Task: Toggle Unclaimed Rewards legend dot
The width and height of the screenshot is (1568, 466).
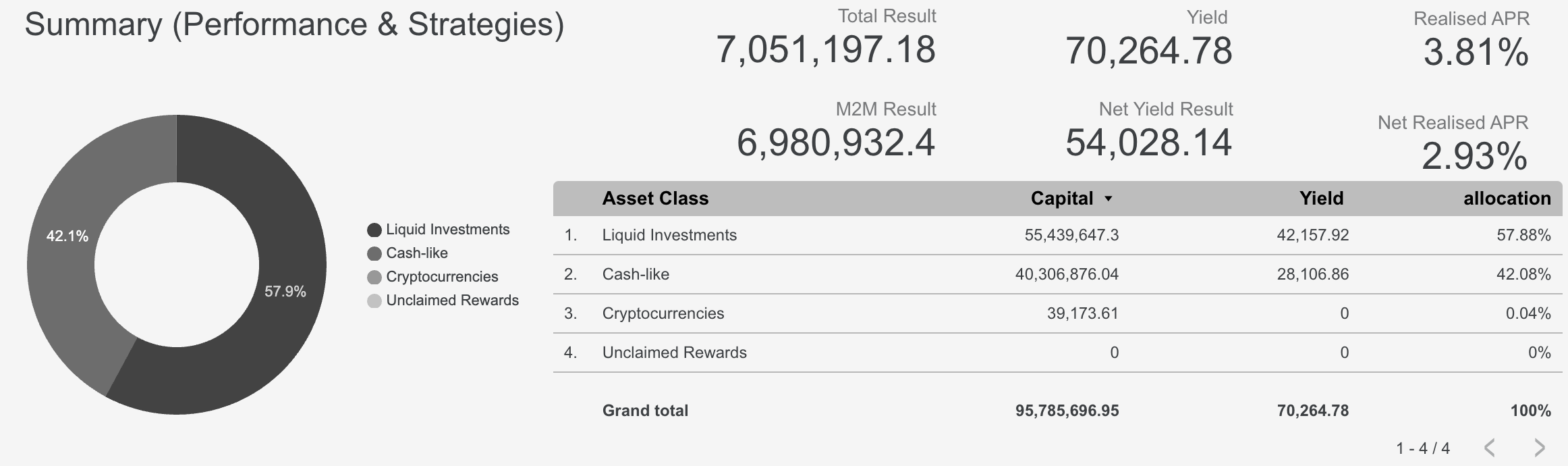Action: tap(374, 301)
